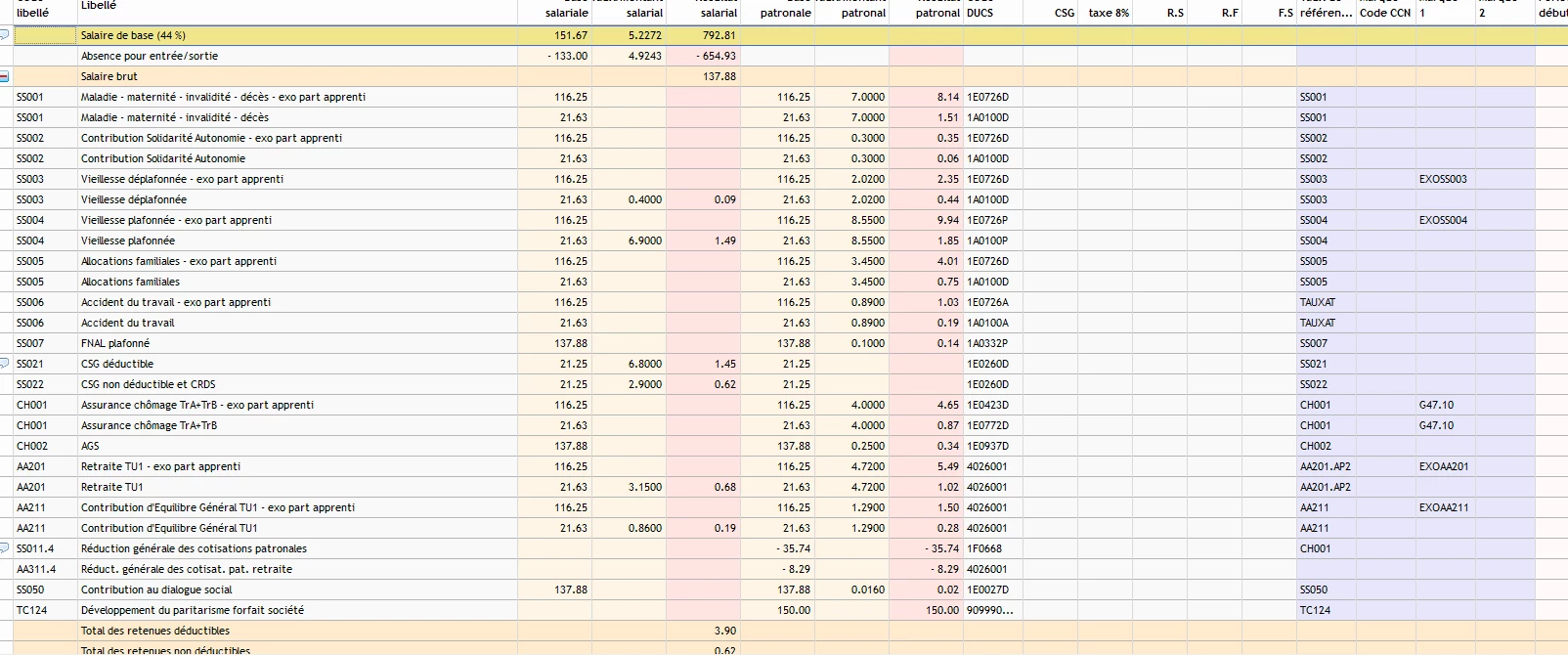The image size is (1568, 655).
Task: Click the 1E0937D DUCS code cell
Action: [992, 446]
